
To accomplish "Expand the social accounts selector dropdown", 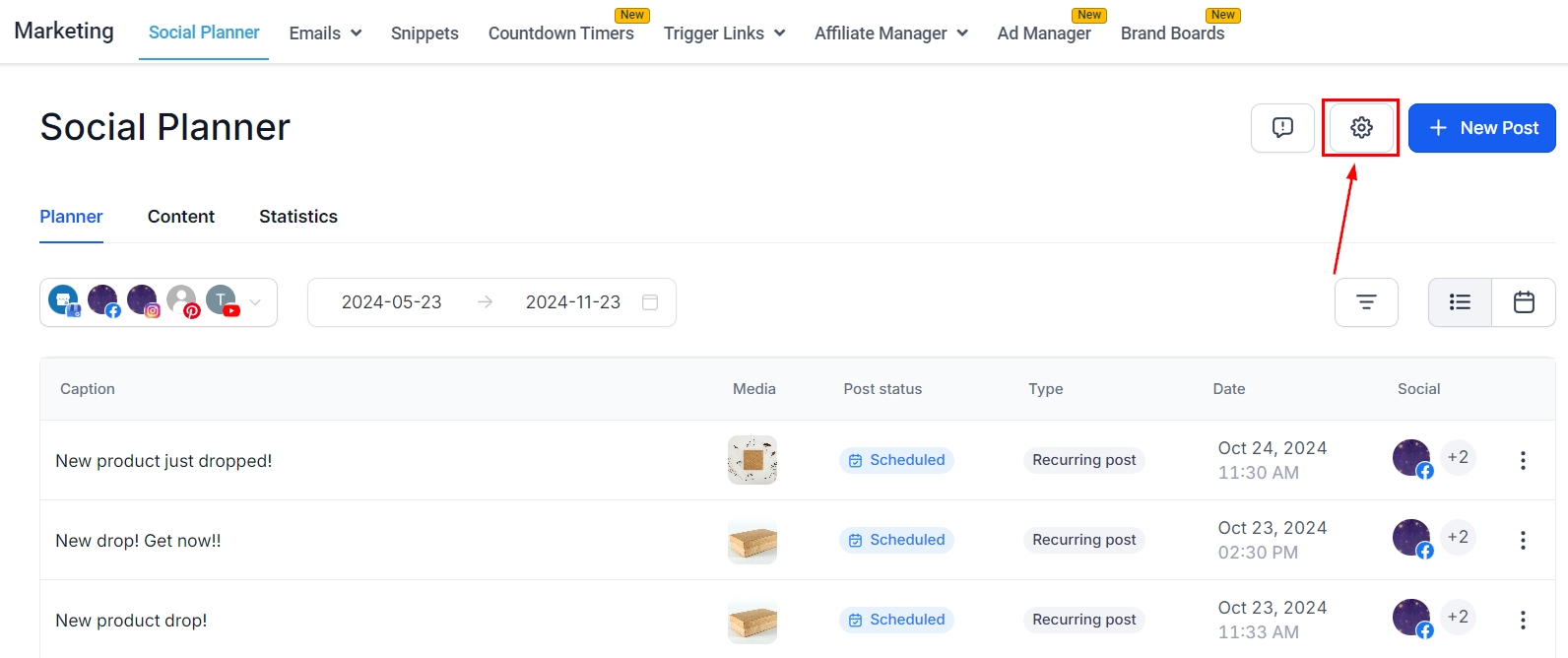I will point(255,302).
